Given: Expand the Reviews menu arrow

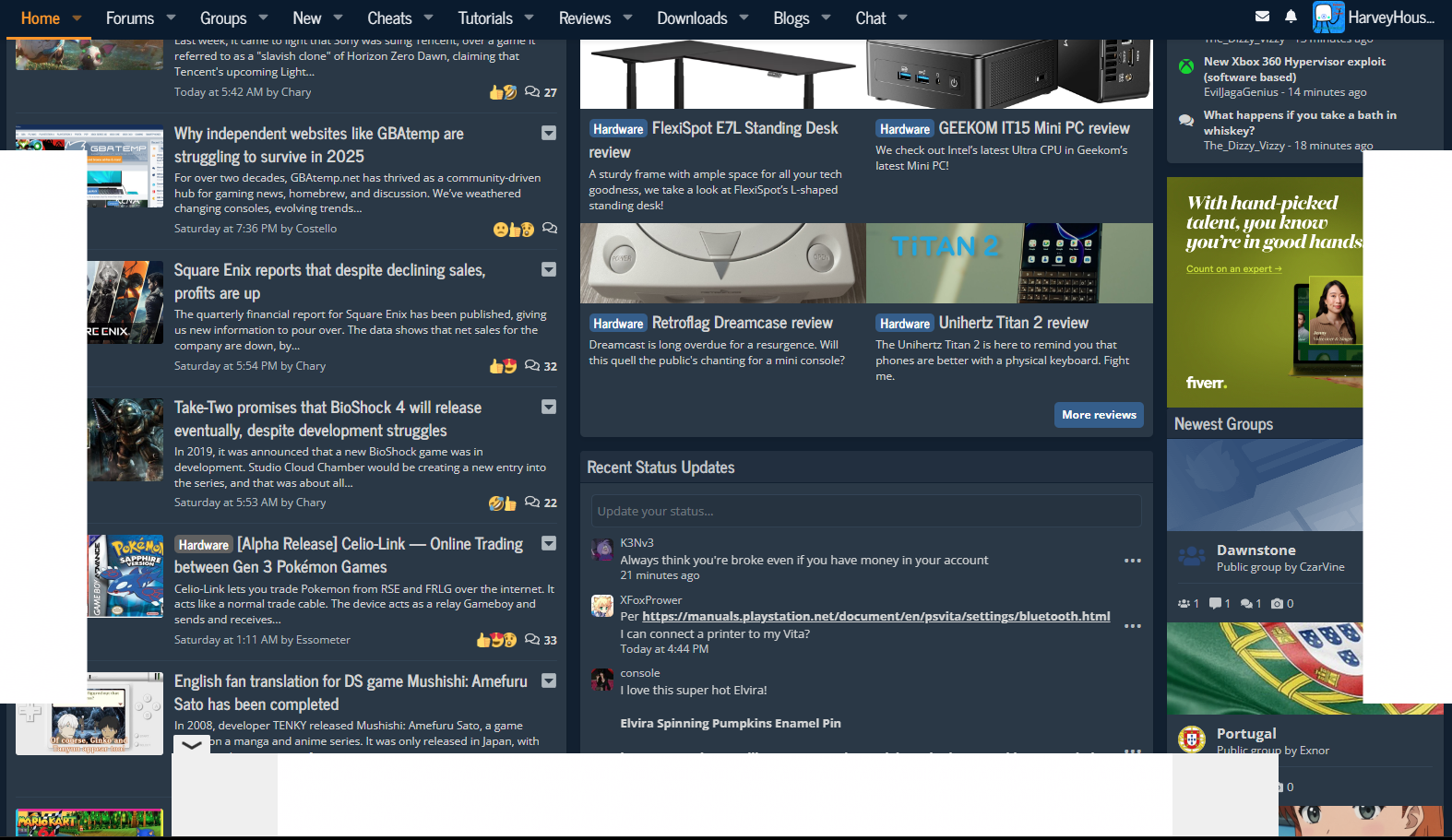Looking at the screenshot, I should (x=628, y=18).
